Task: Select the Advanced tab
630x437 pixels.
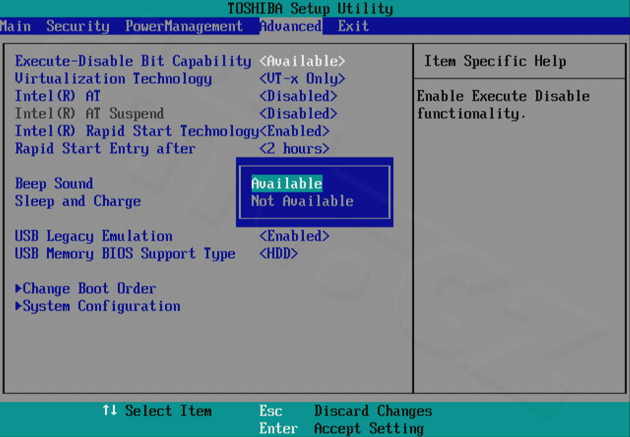Action: (x=290, y=27)
